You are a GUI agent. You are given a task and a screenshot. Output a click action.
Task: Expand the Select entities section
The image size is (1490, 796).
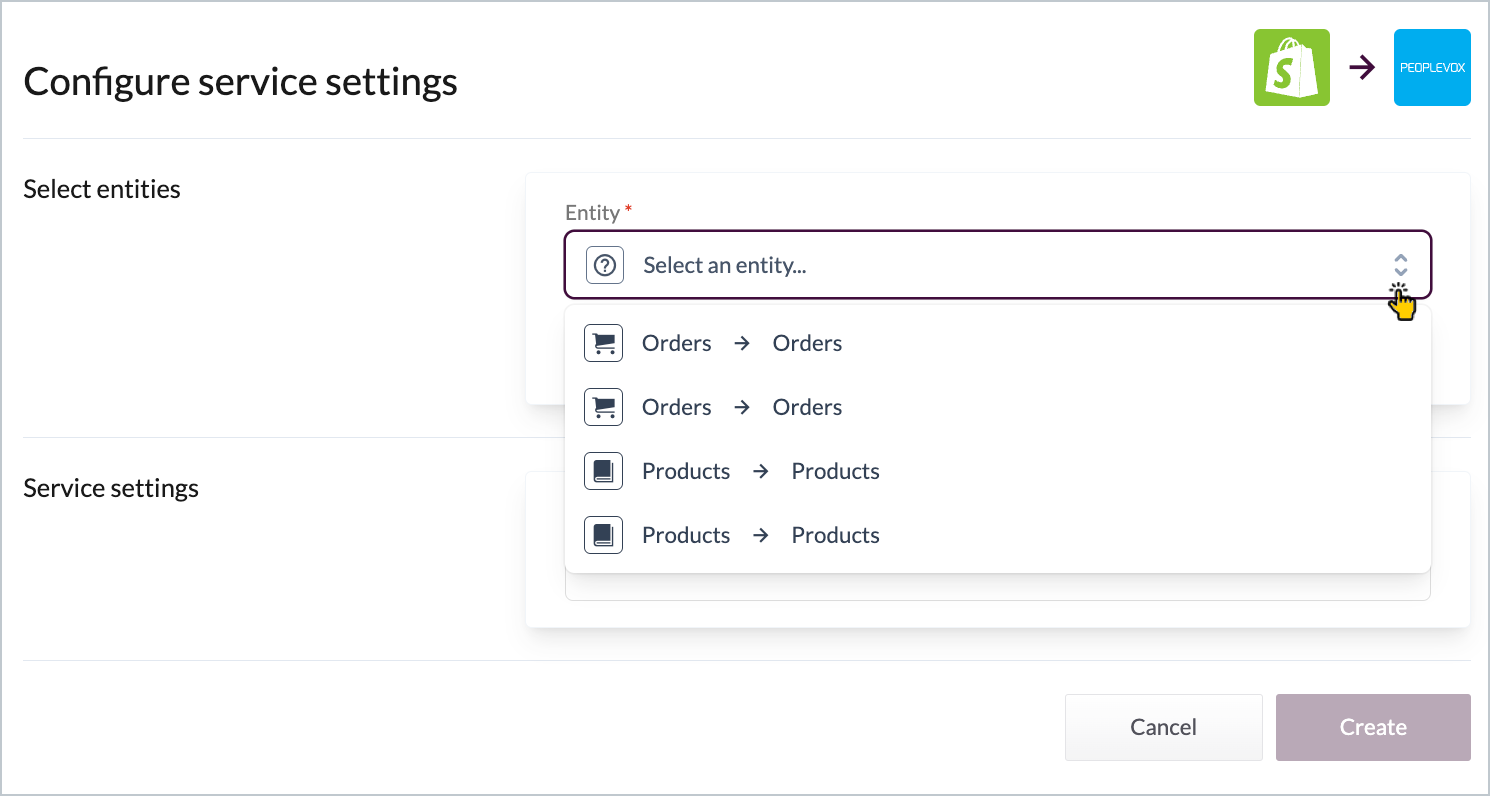101,188
